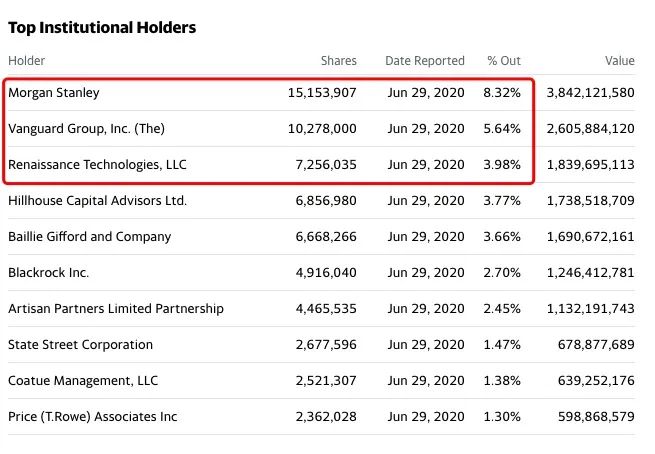Click the Holder column header
Viewport: 655px width, 454px height.
tap(26, 61)
